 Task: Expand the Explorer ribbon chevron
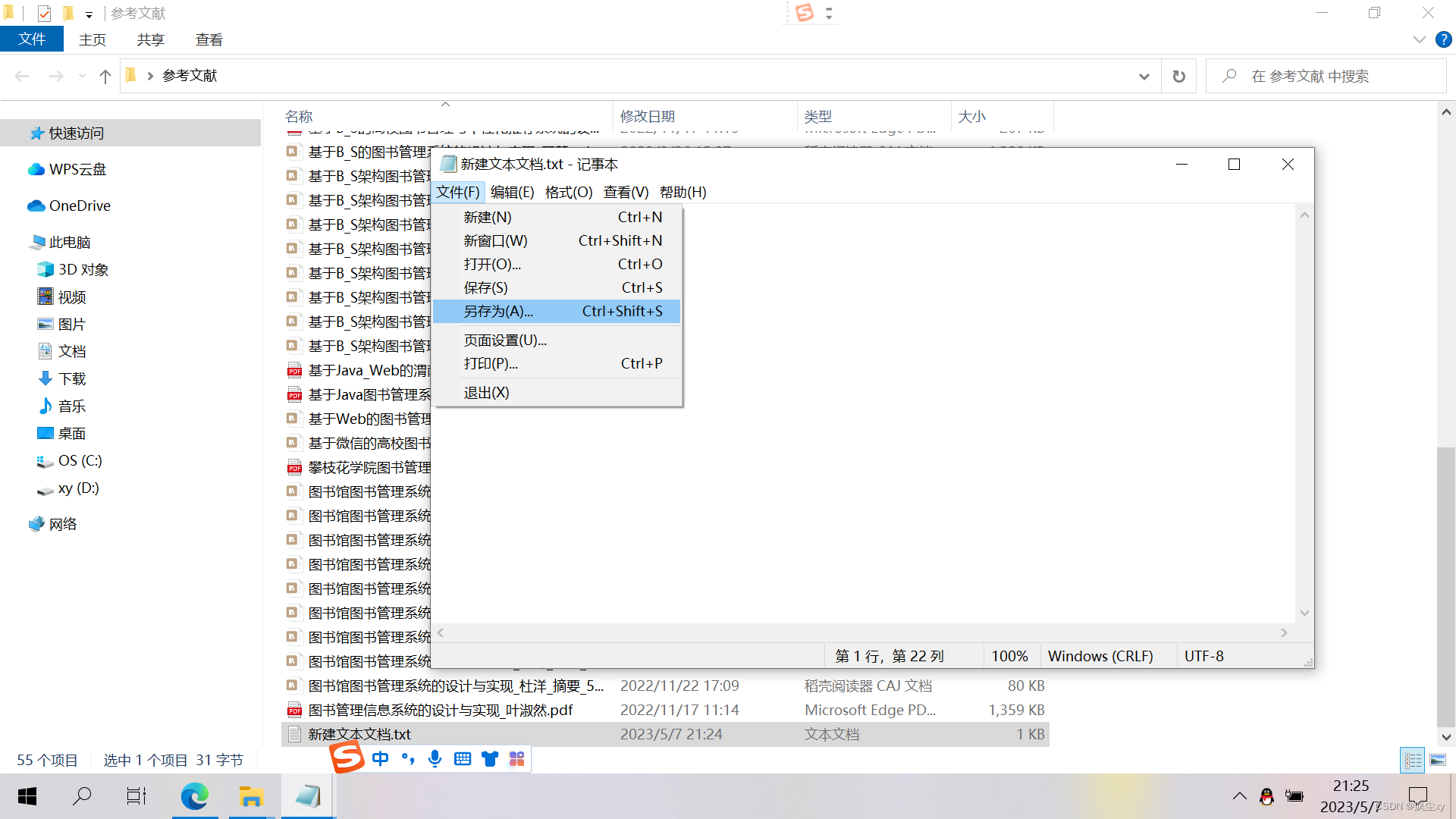(x=1419, y=39)
